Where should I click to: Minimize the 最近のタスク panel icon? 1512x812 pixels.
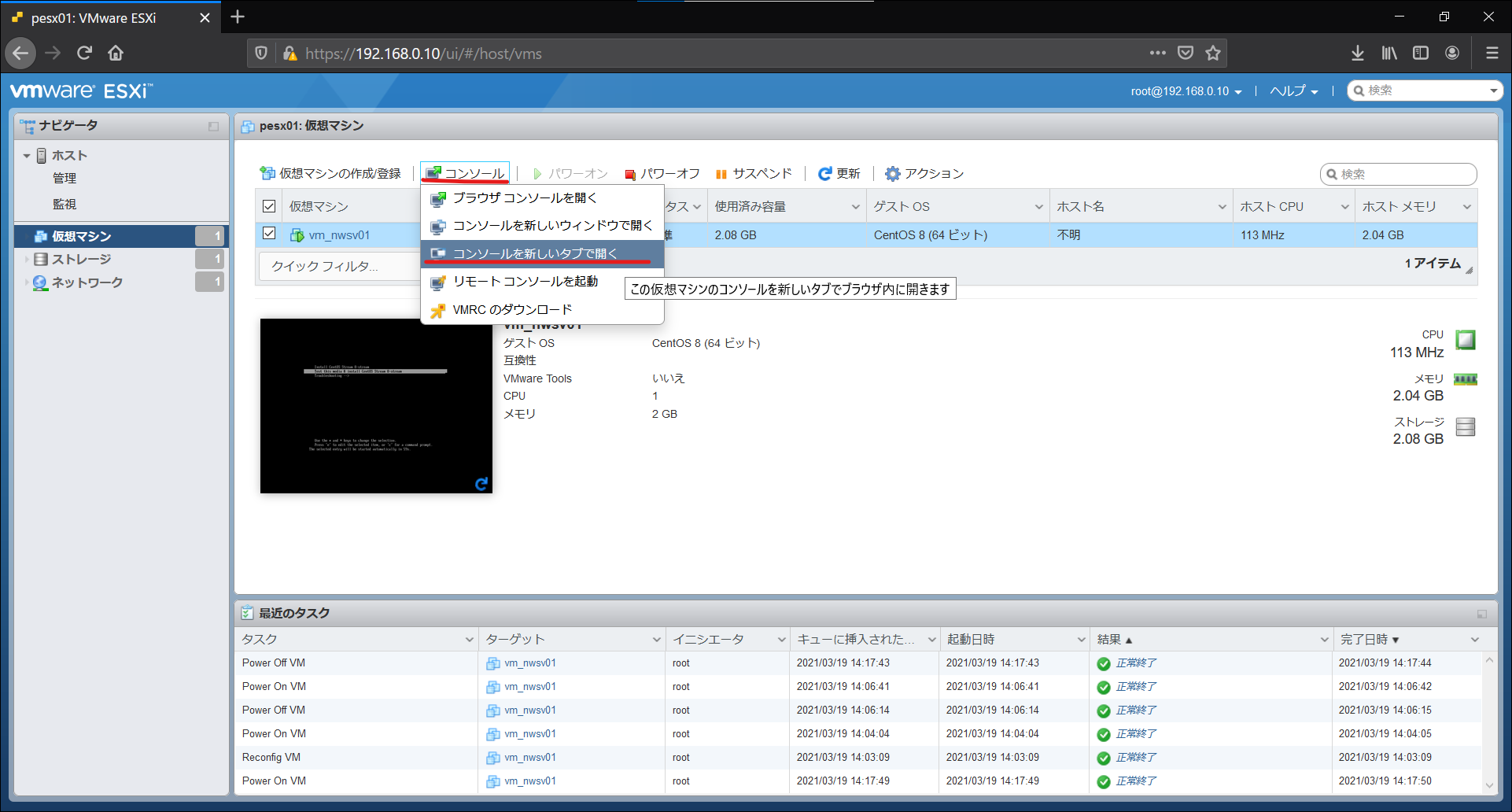[x=1482, y=614]
